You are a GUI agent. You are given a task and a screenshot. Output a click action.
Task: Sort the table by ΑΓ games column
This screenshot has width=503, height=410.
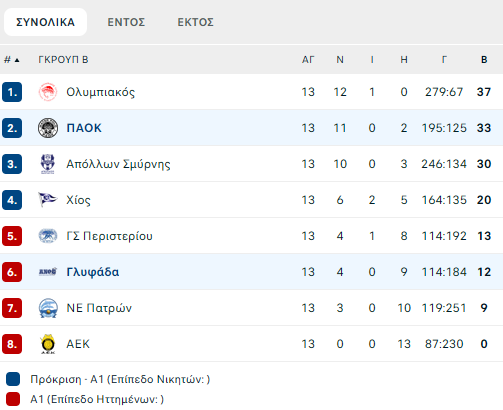[x=308, y=60]
